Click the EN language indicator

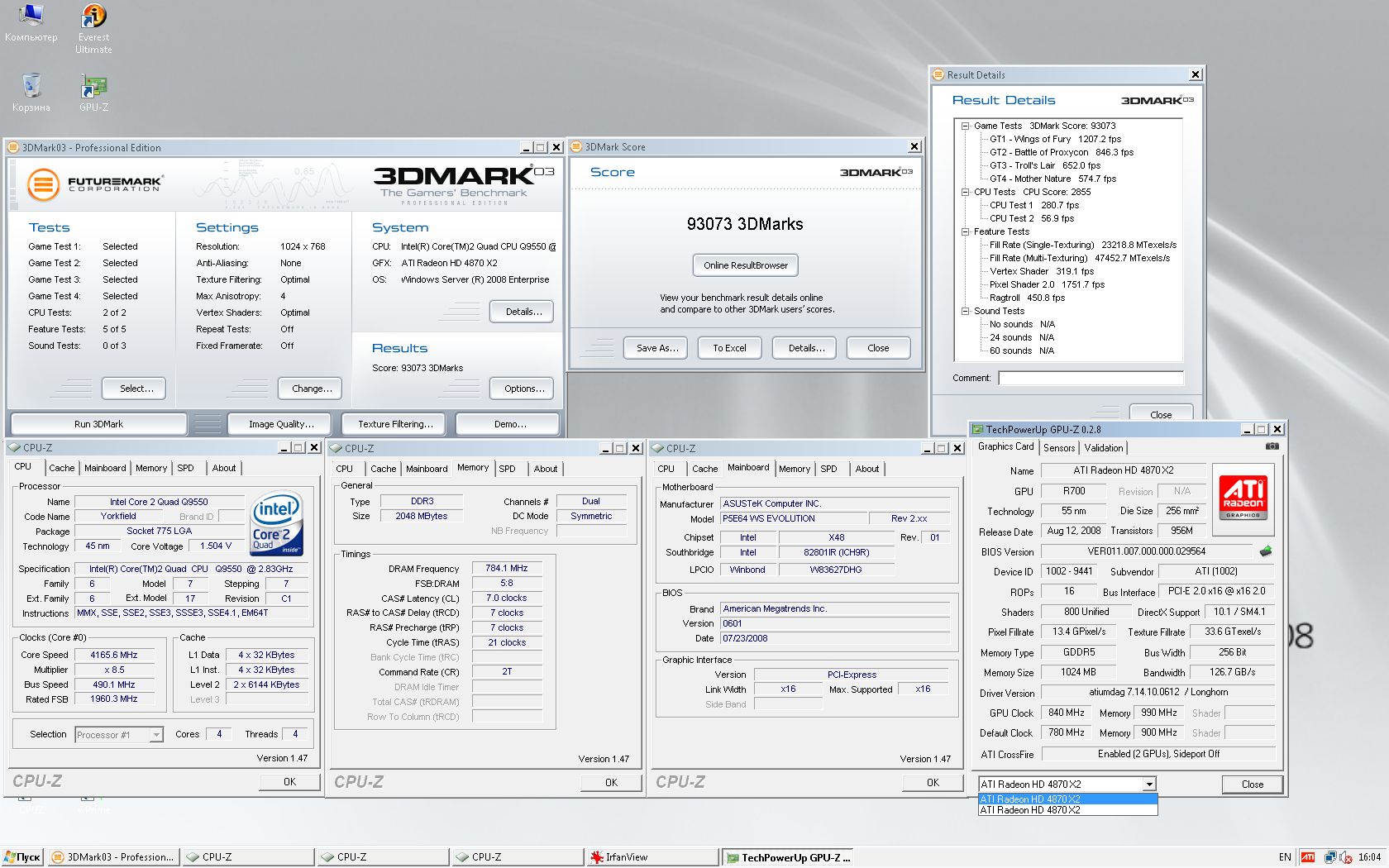pos(1285,857)
